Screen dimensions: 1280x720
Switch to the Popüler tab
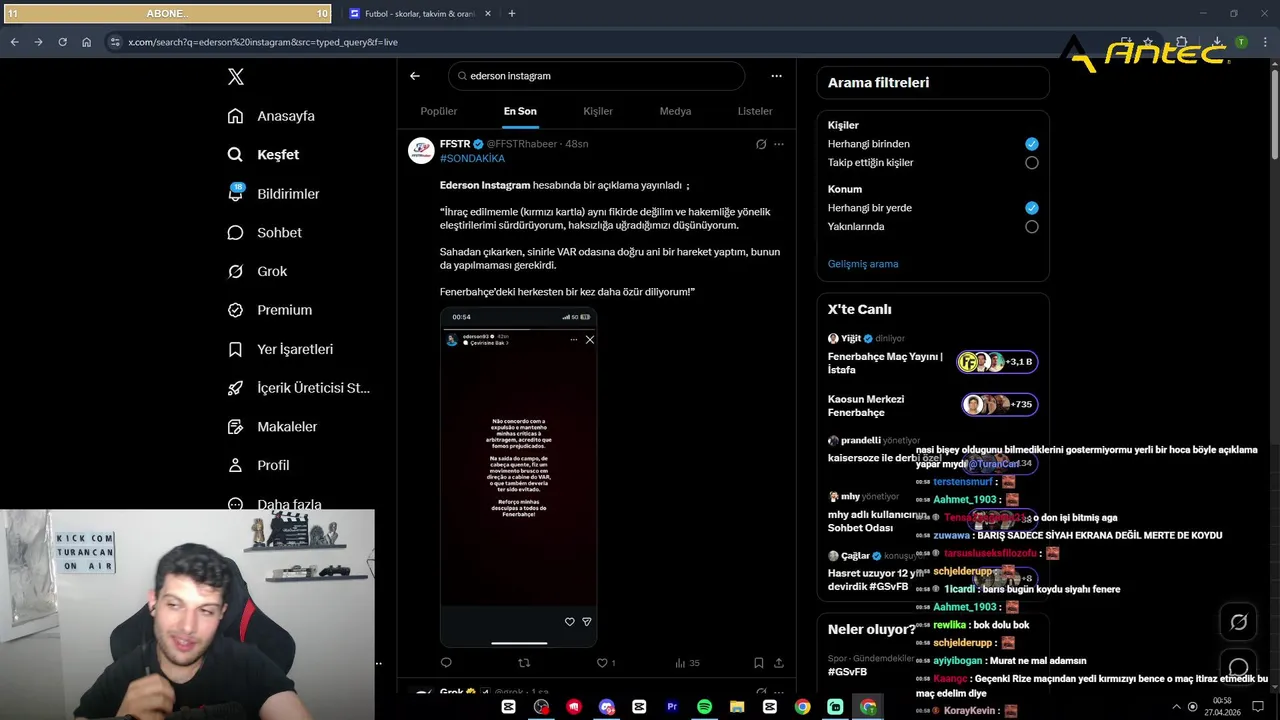439,111
